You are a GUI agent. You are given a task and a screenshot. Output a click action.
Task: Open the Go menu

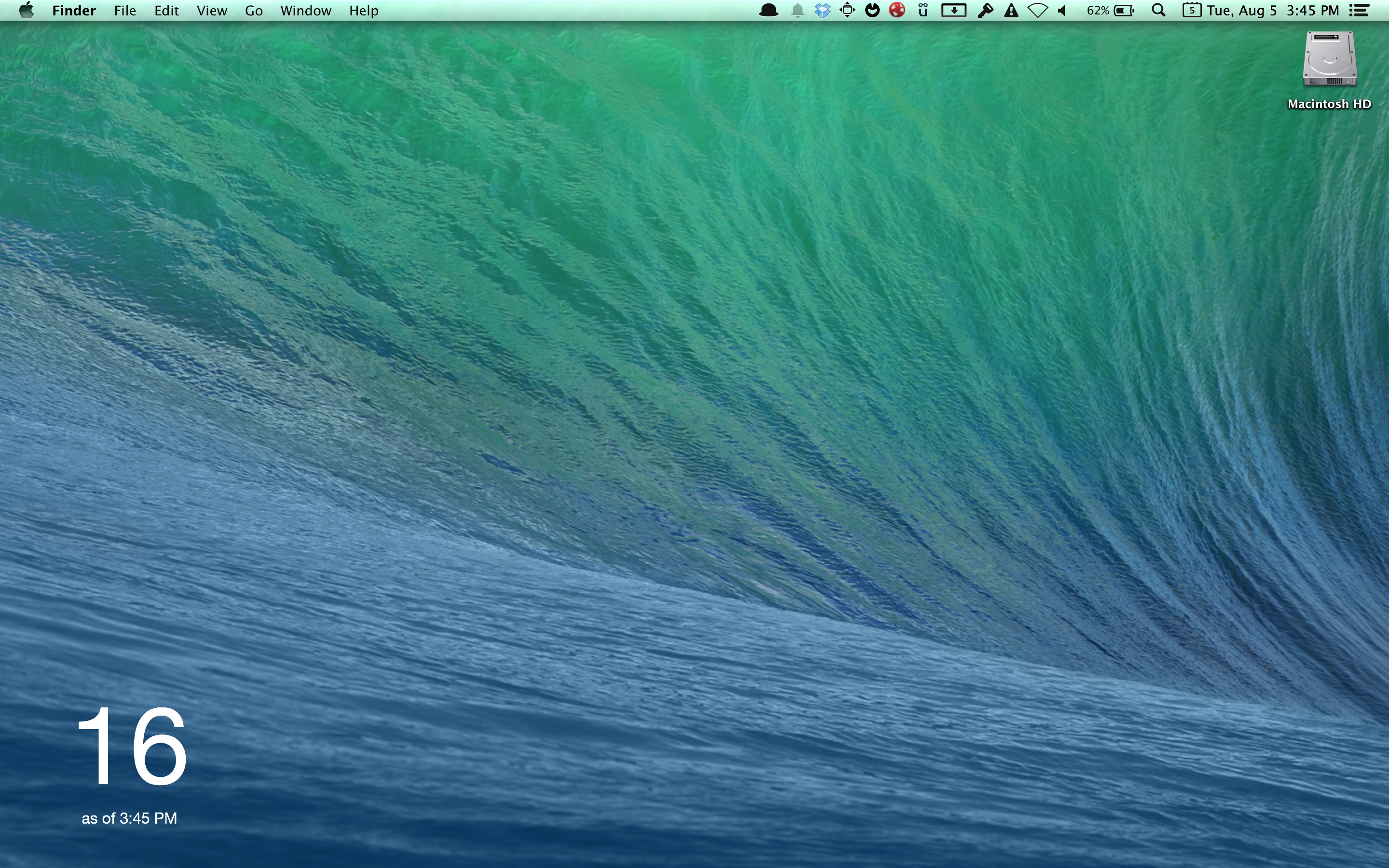click(254, 10)
